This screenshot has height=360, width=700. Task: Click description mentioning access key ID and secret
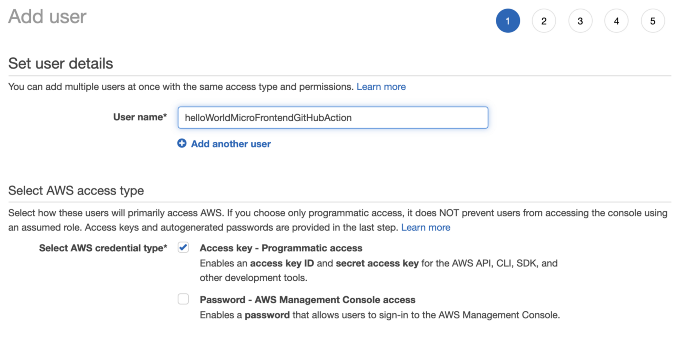(x=379, y=270)
